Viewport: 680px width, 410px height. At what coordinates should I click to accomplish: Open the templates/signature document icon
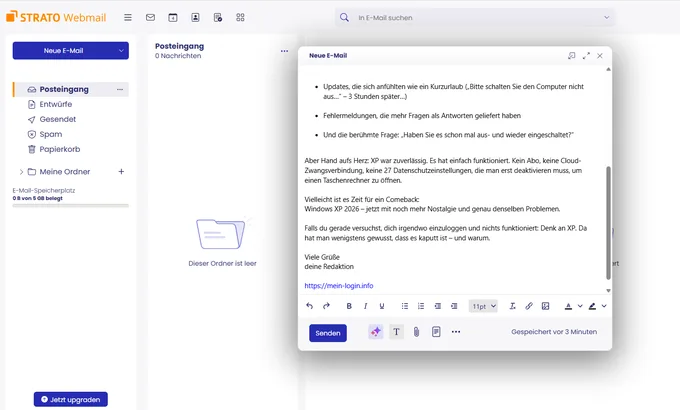tap(436, 332)
